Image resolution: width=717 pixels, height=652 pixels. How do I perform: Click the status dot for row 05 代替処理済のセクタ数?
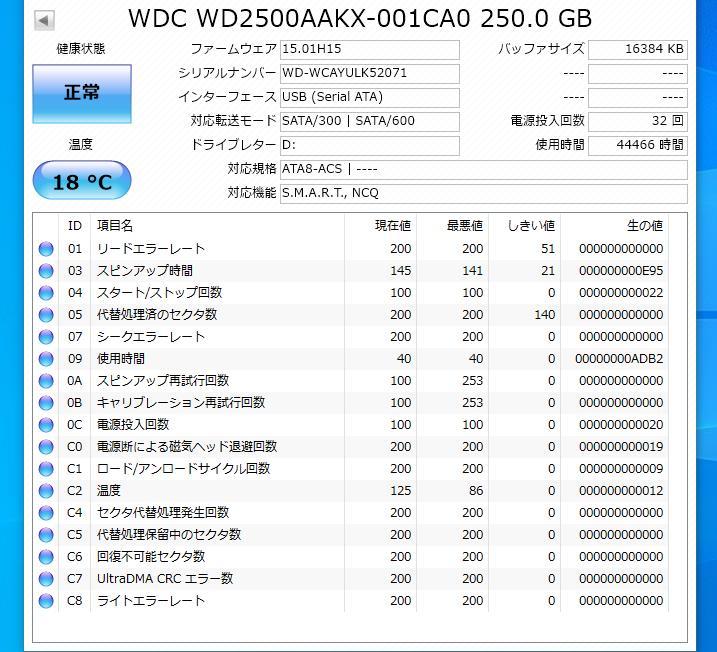coord(46,315)
